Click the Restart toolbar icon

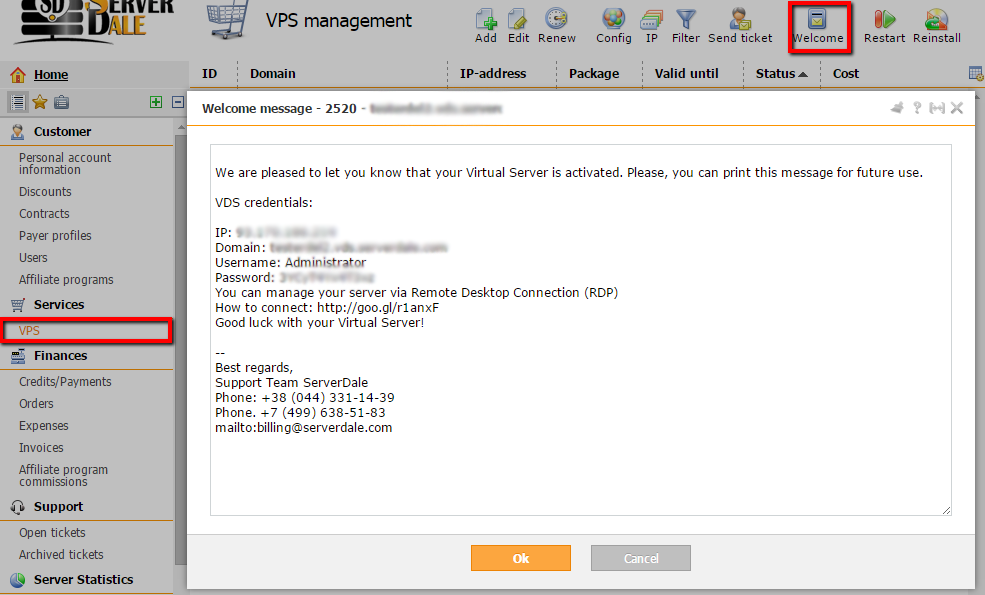(x=884, y=19)
